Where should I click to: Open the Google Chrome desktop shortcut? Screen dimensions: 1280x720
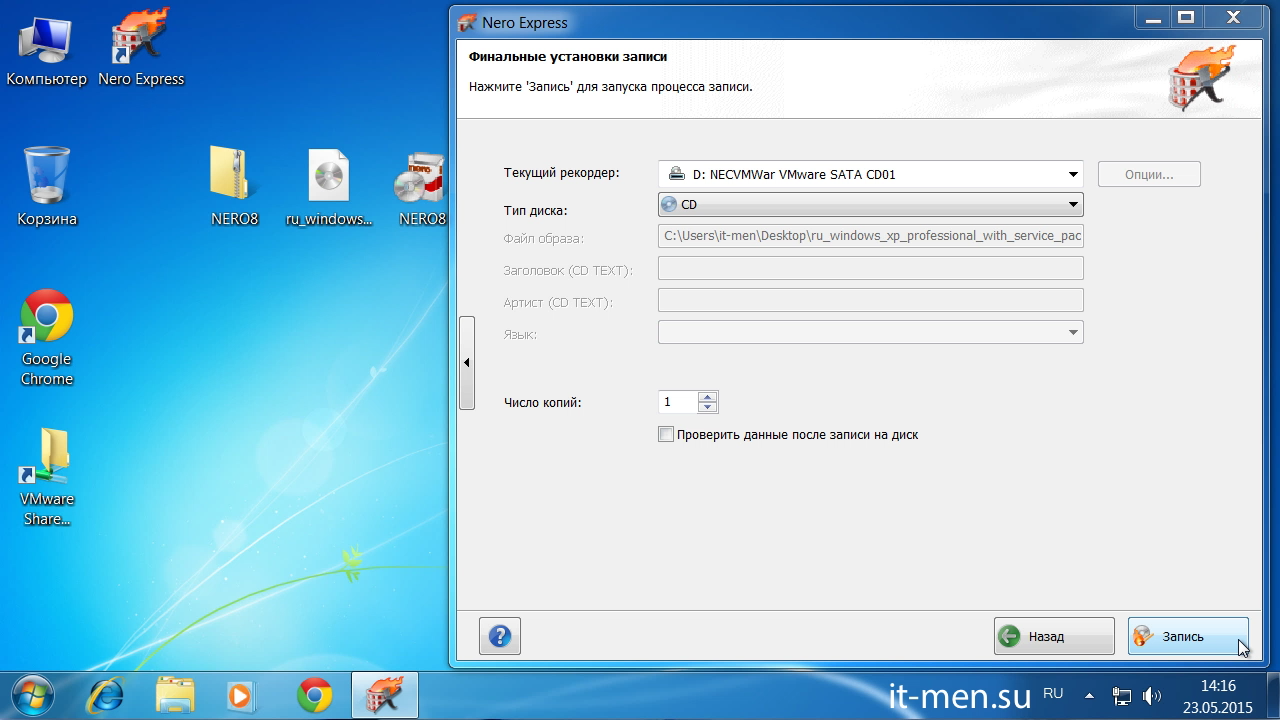pos(47,338)
